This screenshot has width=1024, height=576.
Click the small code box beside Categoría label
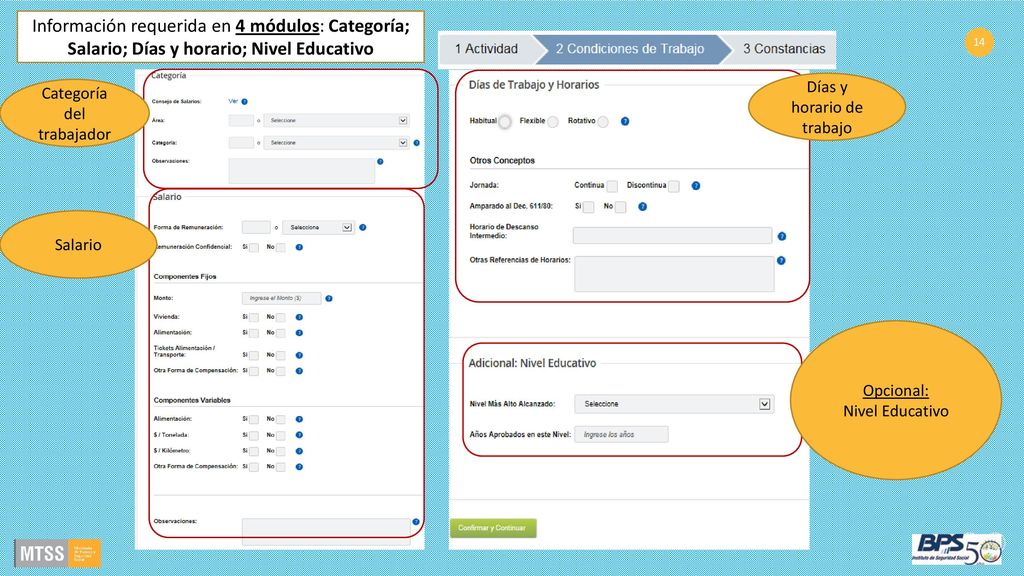(241, 143)
